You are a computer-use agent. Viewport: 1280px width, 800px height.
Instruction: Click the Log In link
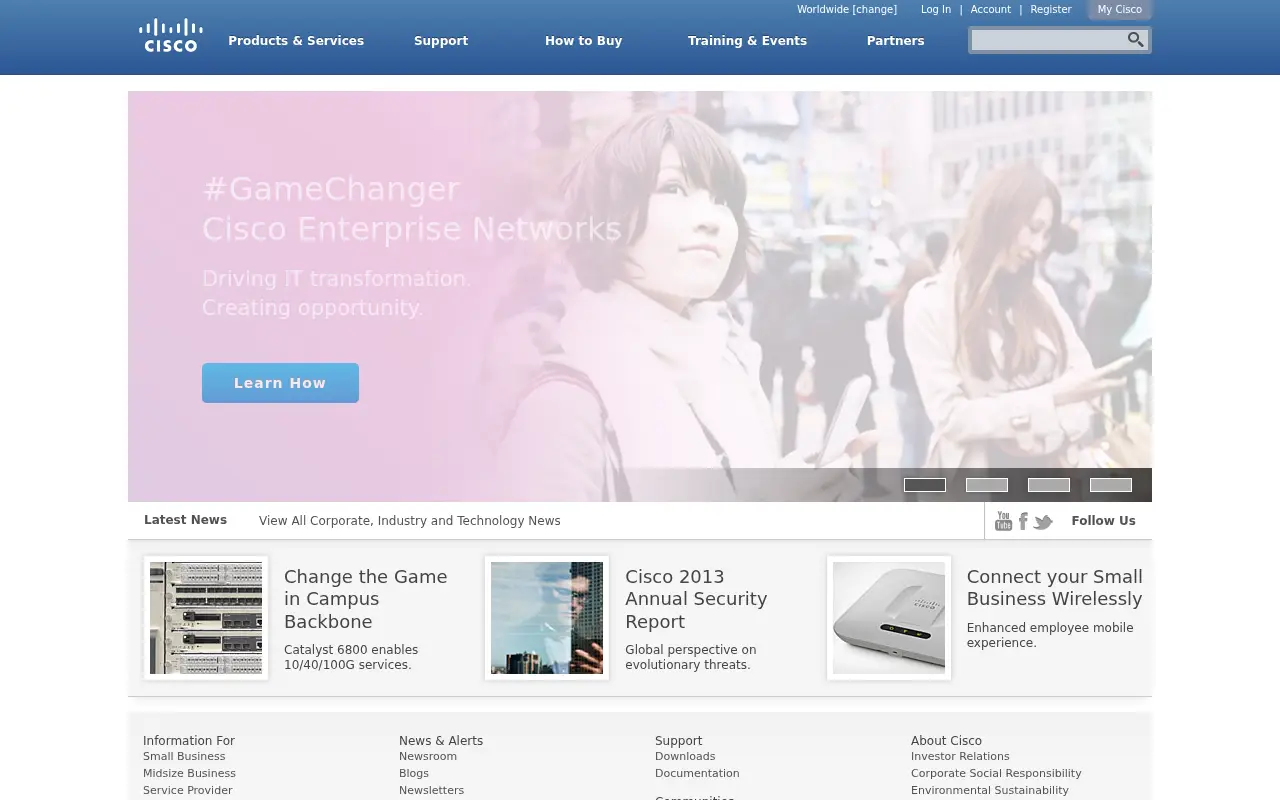[936, 10]
